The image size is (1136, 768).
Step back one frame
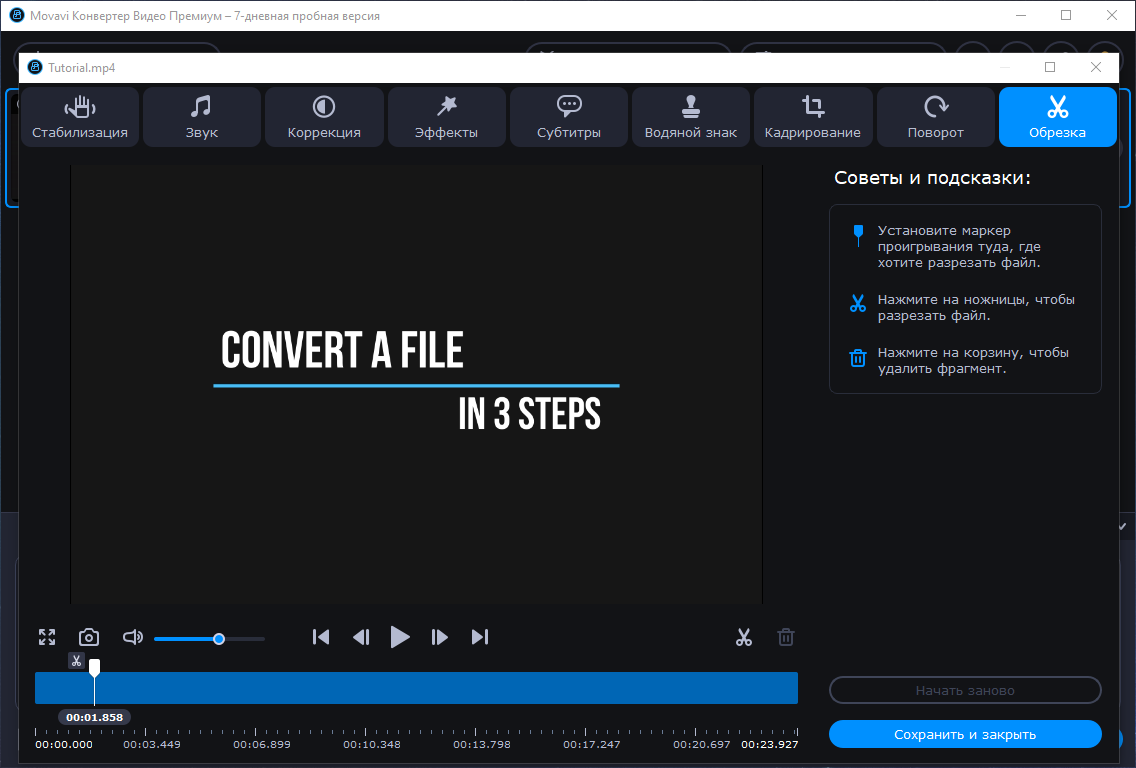(361, 637)
